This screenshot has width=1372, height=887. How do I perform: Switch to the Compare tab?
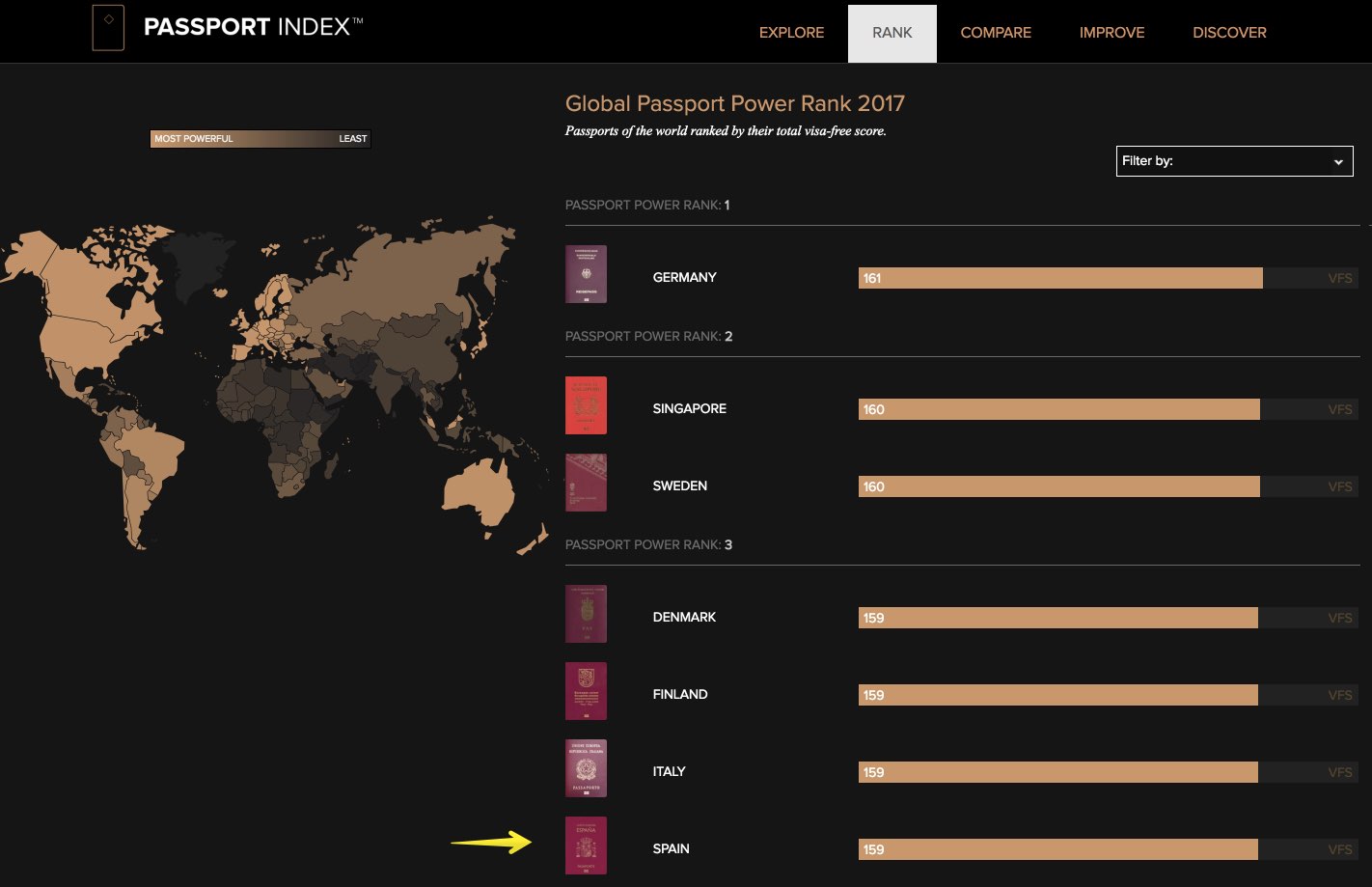tap(996, 33)
